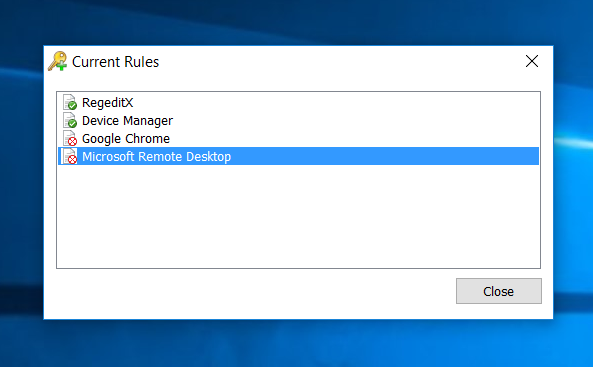Click the Close button
The height and width of the screenshot is (367, 593).
pos(498,291)
